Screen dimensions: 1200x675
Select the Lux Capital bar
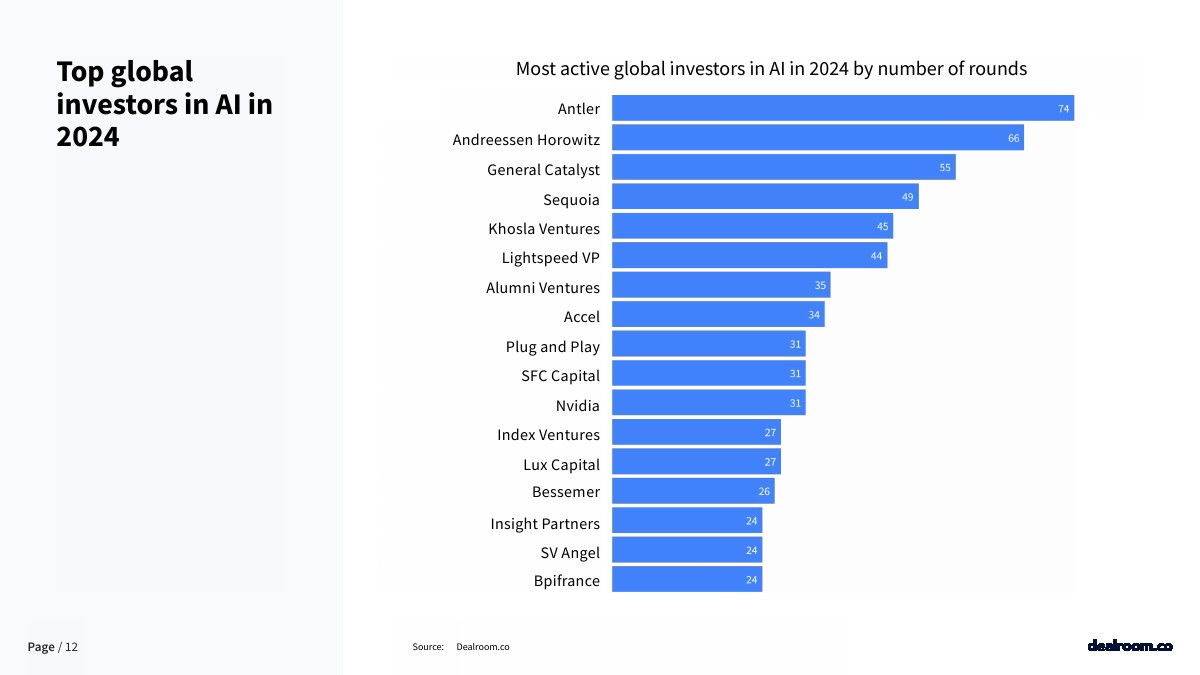pos(695,462)
